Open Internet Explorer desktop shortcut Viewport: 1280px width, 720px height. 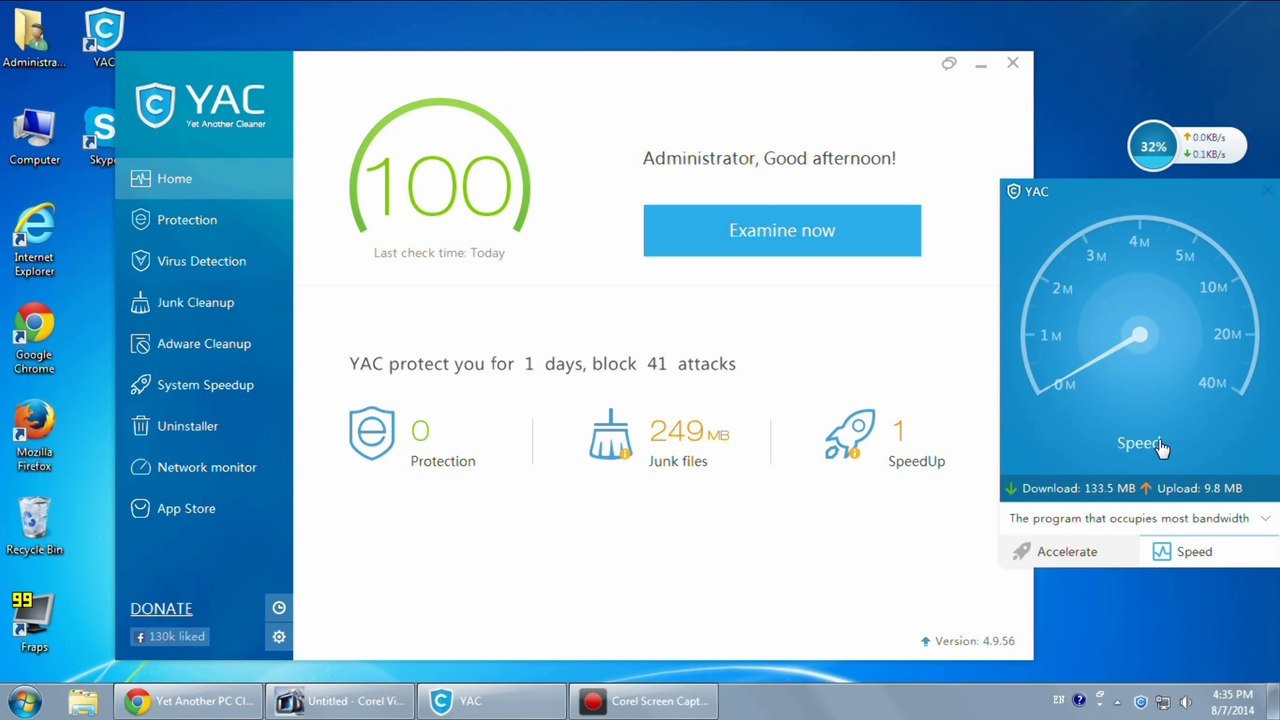(x=34, y=241)
